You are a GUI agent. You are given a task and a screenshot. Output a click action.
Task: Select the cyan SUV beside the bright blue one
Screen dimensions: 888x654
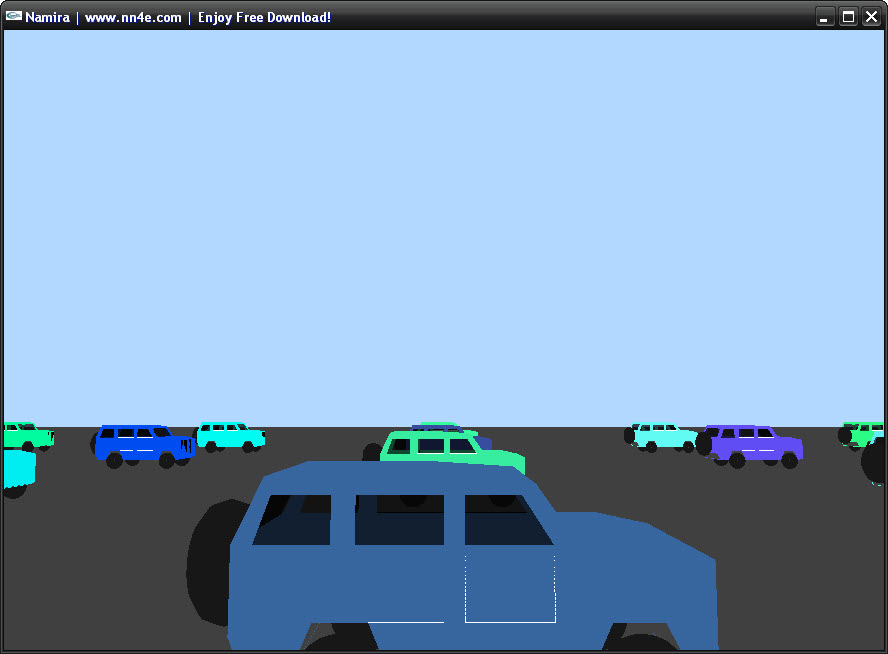tap(230, 437)
